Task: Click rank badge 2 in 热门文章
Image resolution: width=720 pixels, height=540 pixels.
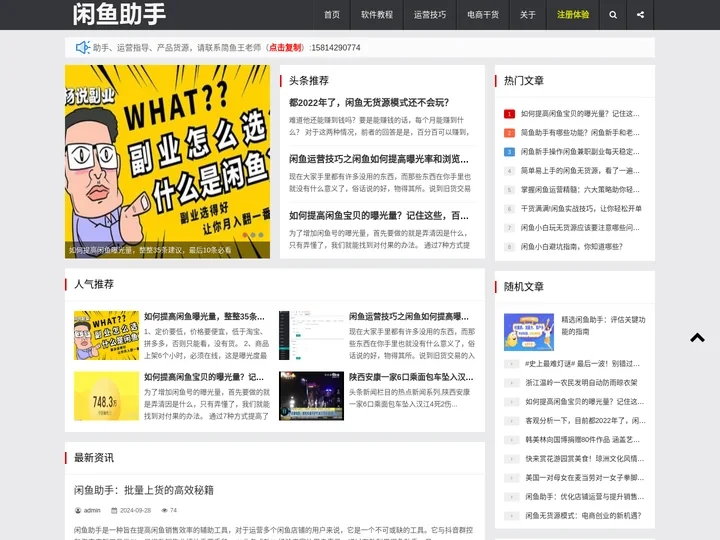Action: tap(509, 133)
